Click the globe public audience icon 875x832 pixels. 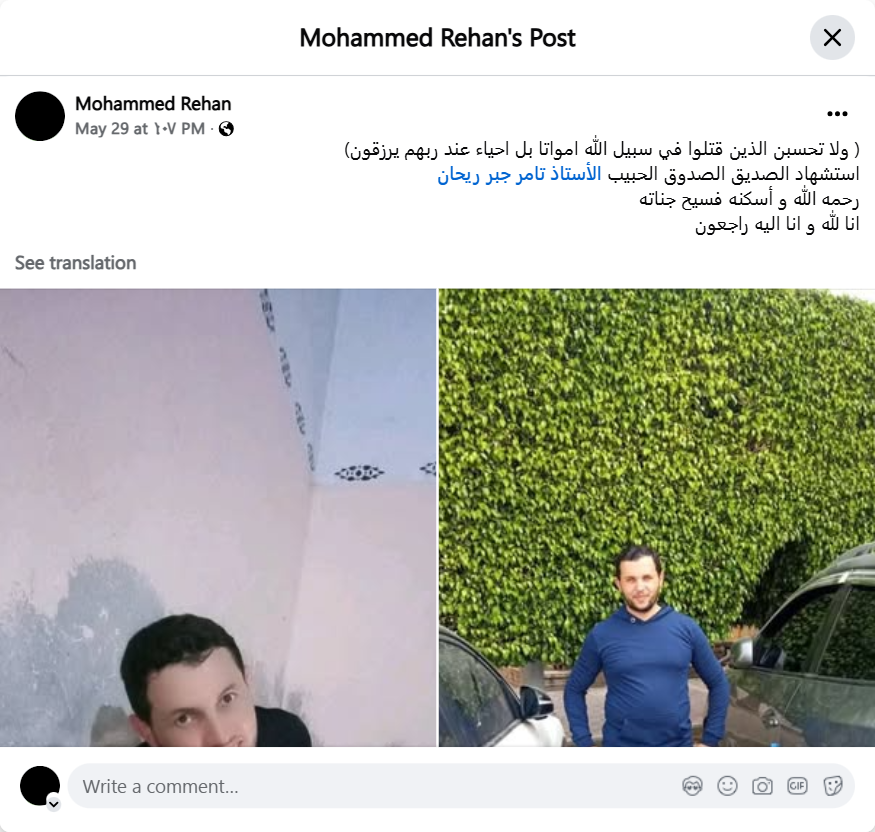(226, 129)
